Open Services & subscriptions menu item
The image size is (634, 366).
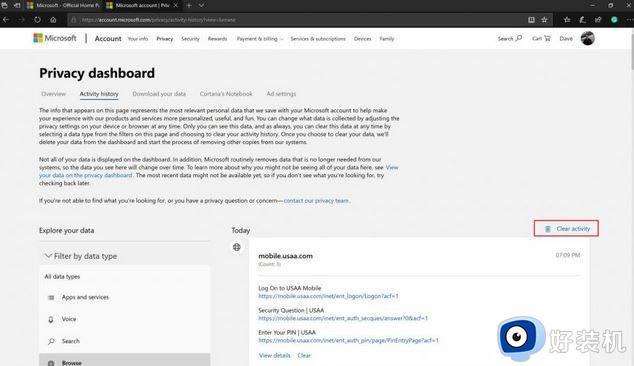(318, 39)
